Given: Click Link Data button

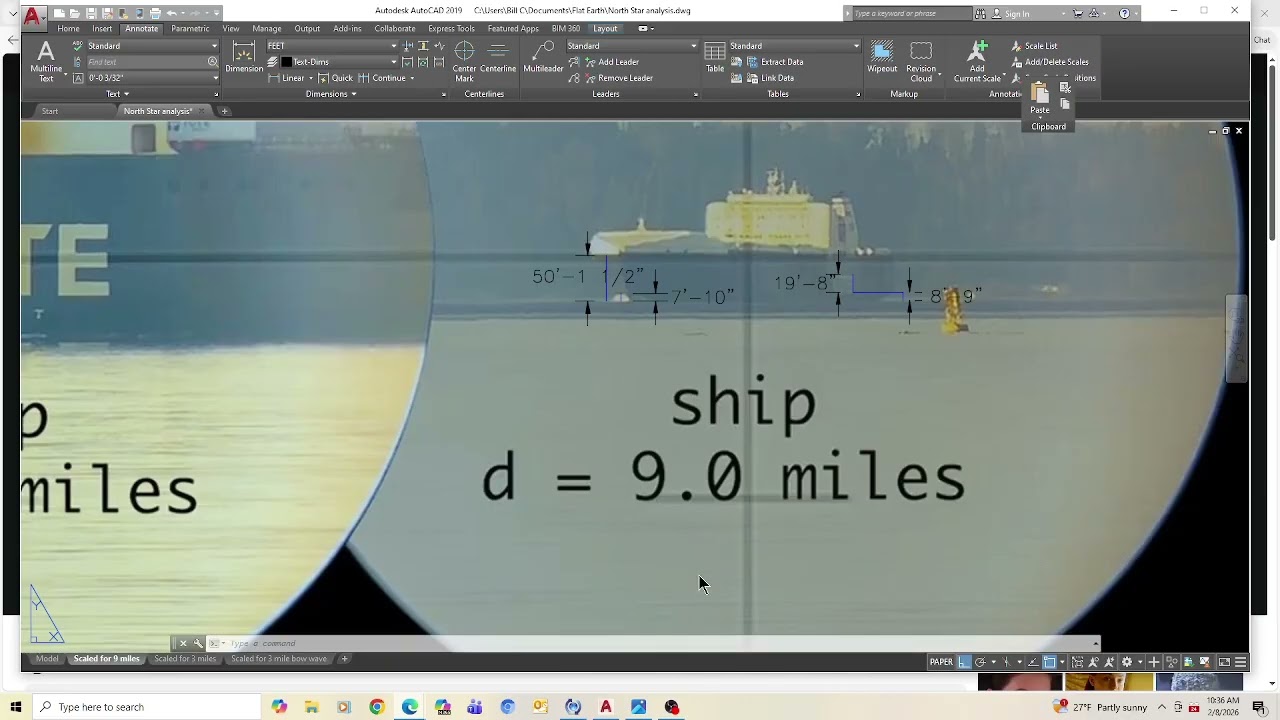Looking at the screenshot, I should tap(769, 78).
